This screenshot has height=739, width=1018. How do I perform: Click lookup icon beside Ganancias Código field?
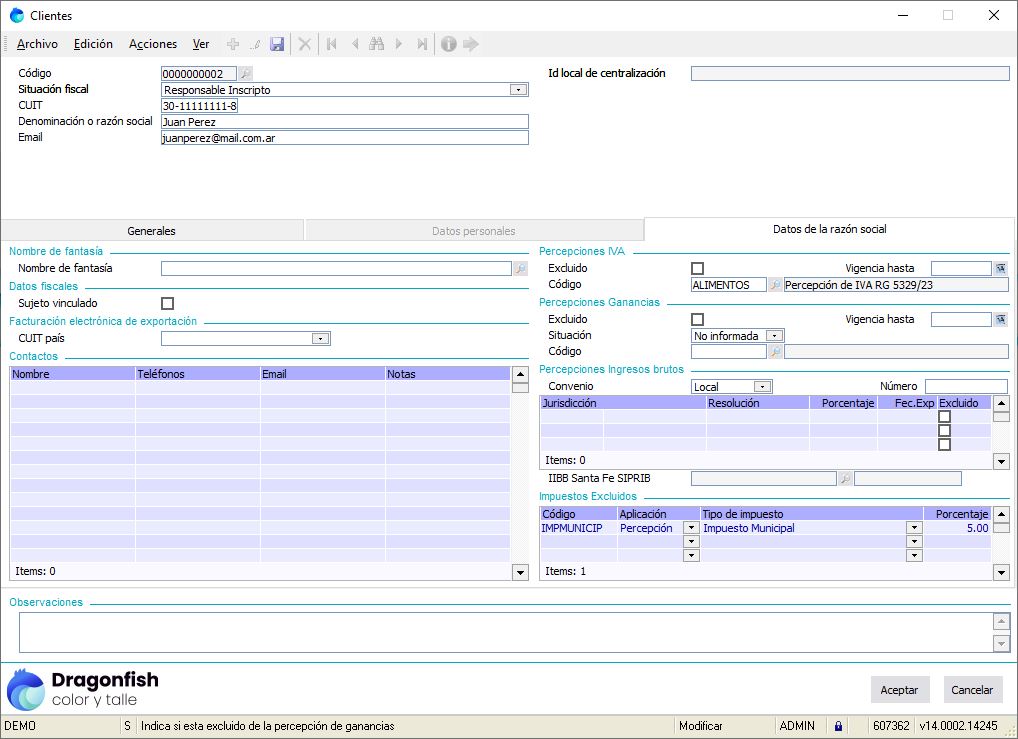click(775, 351)
